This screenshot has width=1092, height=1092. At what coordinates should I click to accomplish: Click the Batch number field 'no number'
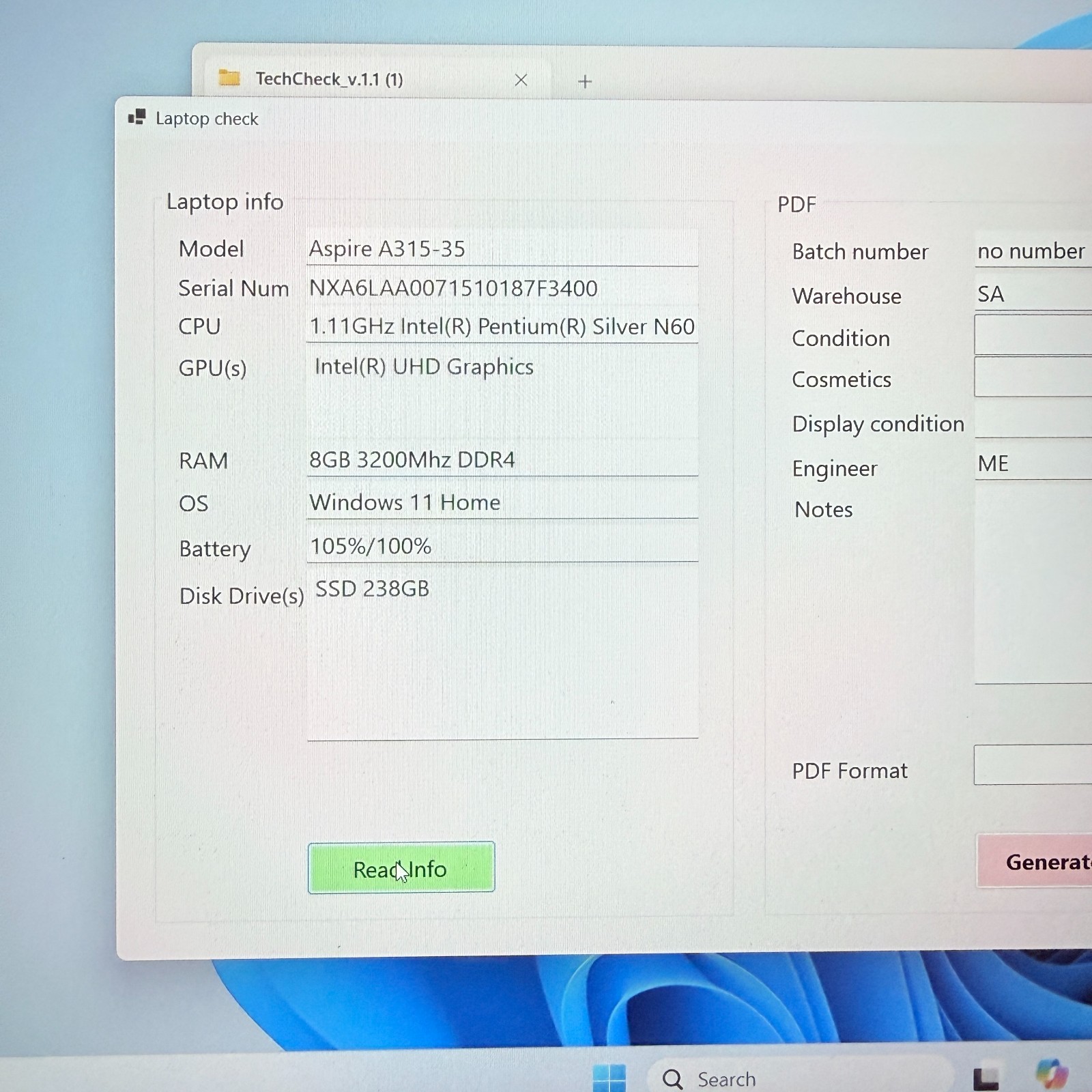[x=1033, y=250]
